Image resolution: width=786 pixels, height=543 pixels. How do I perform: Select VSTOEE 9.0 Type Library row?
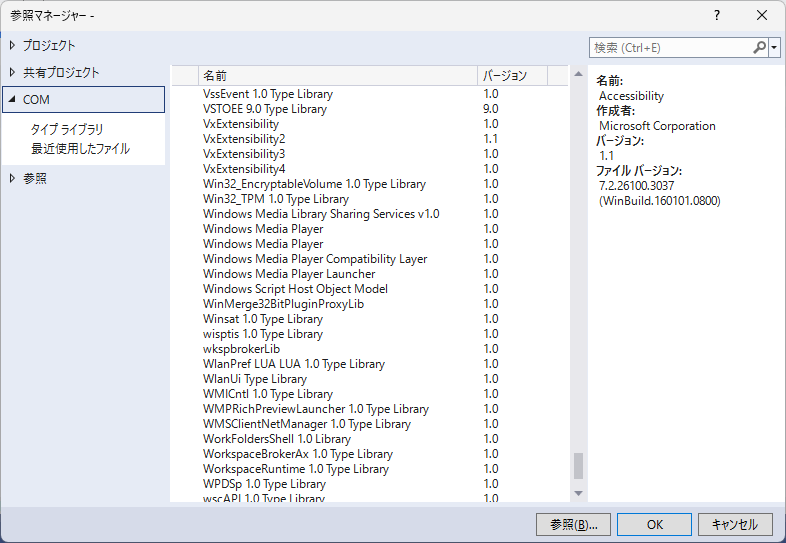[x=370, y=109]
